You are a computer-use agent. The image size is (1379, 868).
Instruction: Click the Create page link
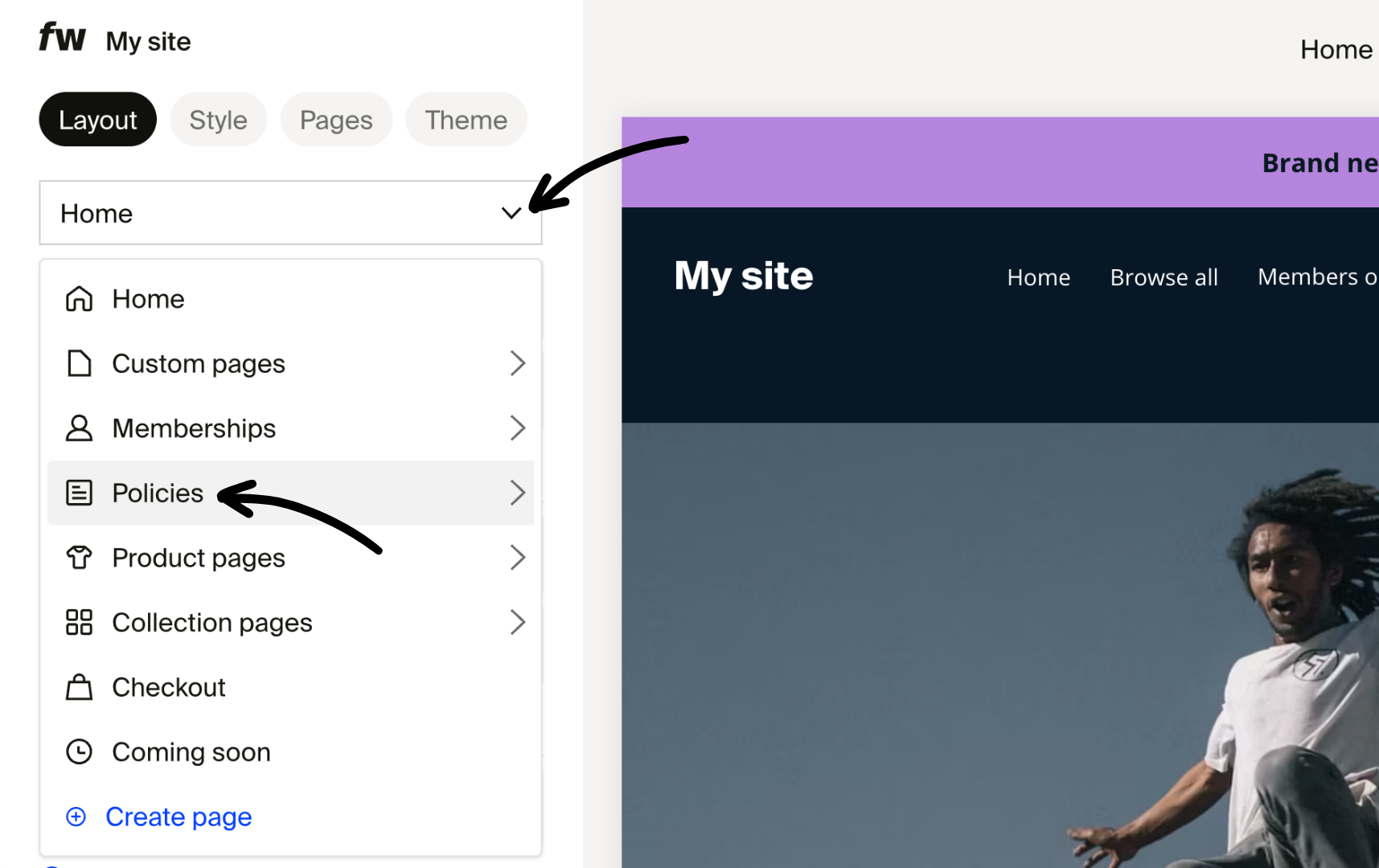[179, 817]
